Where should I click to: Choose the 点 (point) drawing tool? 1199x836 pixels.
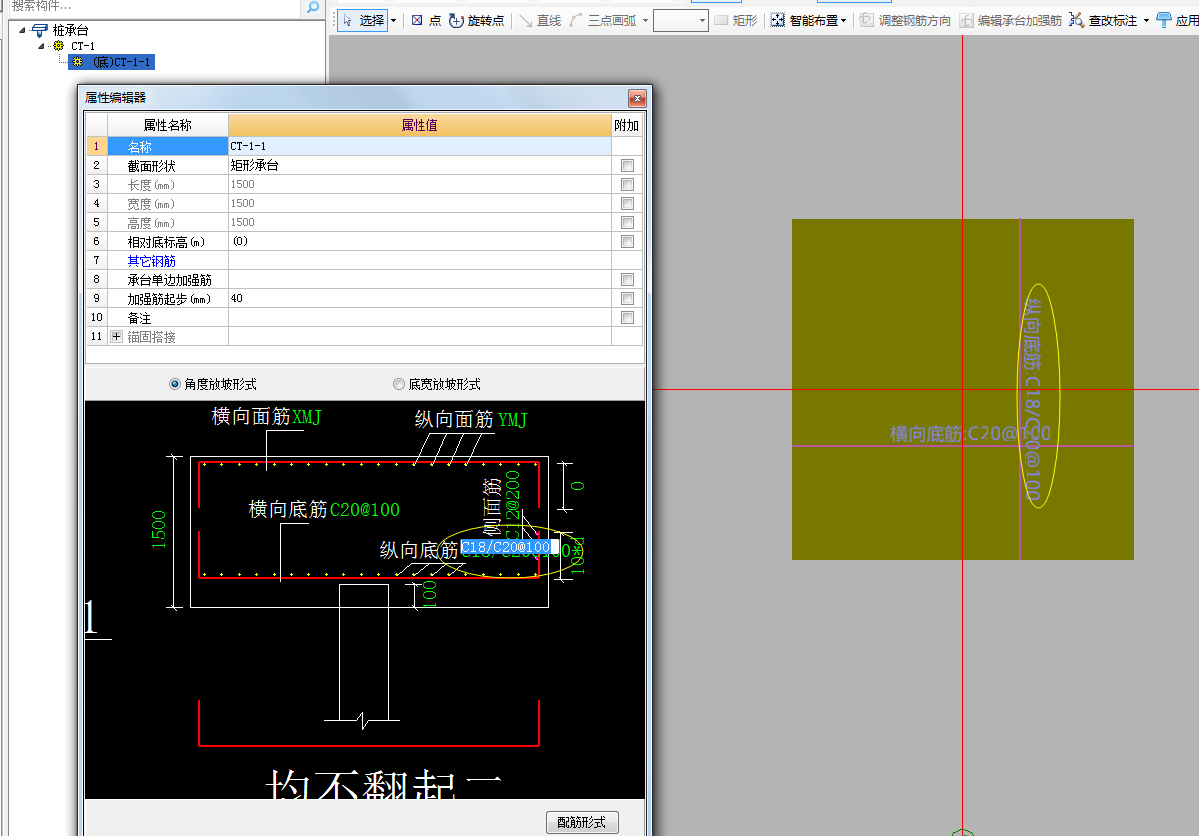(x=426, y=21)
